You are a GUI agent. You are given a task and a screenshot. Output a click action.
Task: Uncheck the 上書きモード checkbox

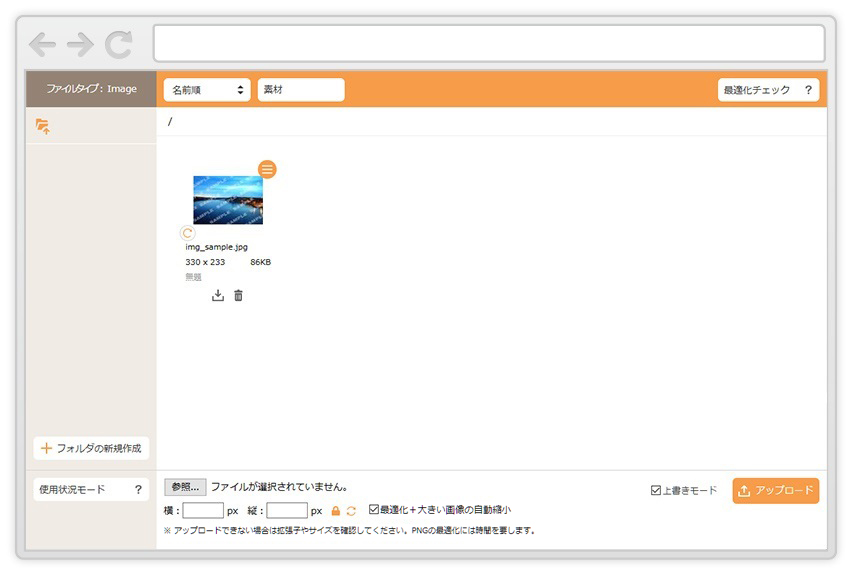coord(656,491)
